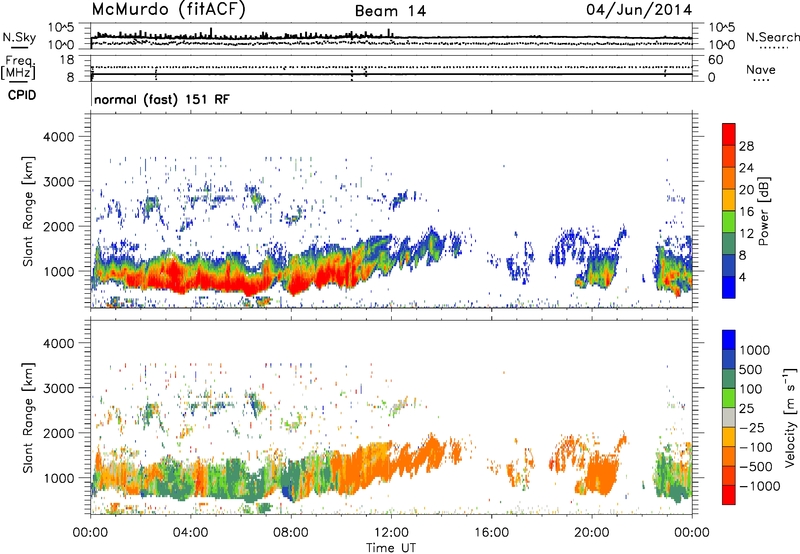
Task: Click the "McMurdo (fitACF)" plot title
Action: click(168, 10)
